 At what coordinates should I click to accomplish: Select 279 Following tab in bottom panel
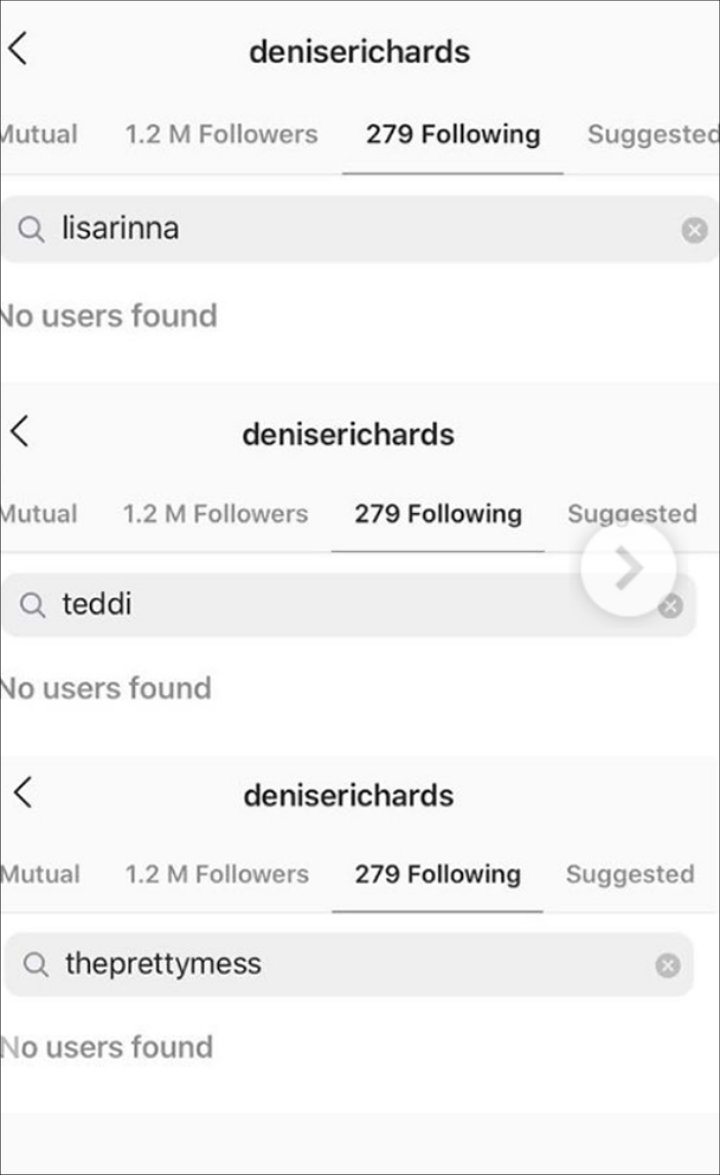(438, 874)
